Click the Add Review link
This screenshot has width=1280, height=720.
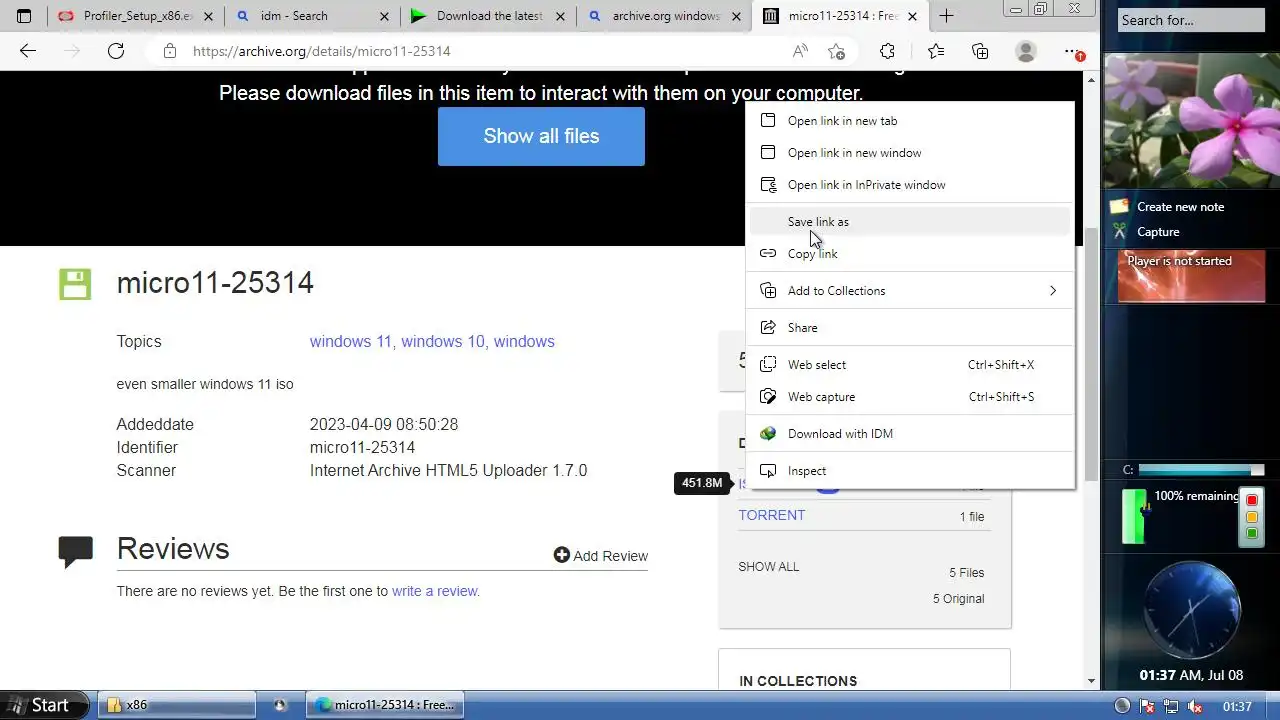[601, 555]
